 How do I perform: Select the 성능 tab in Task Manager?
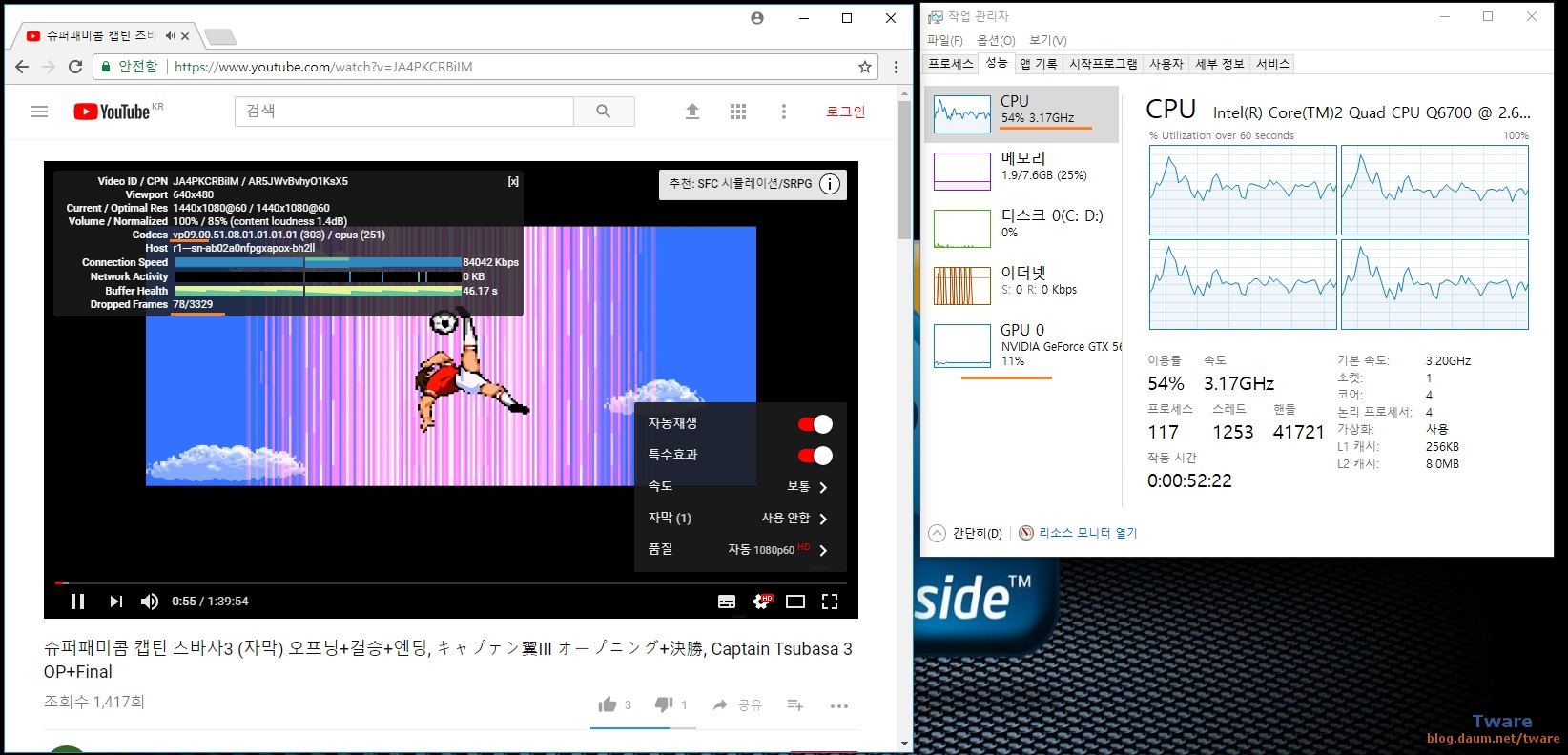pyautogui.click(x=997, y=63)
